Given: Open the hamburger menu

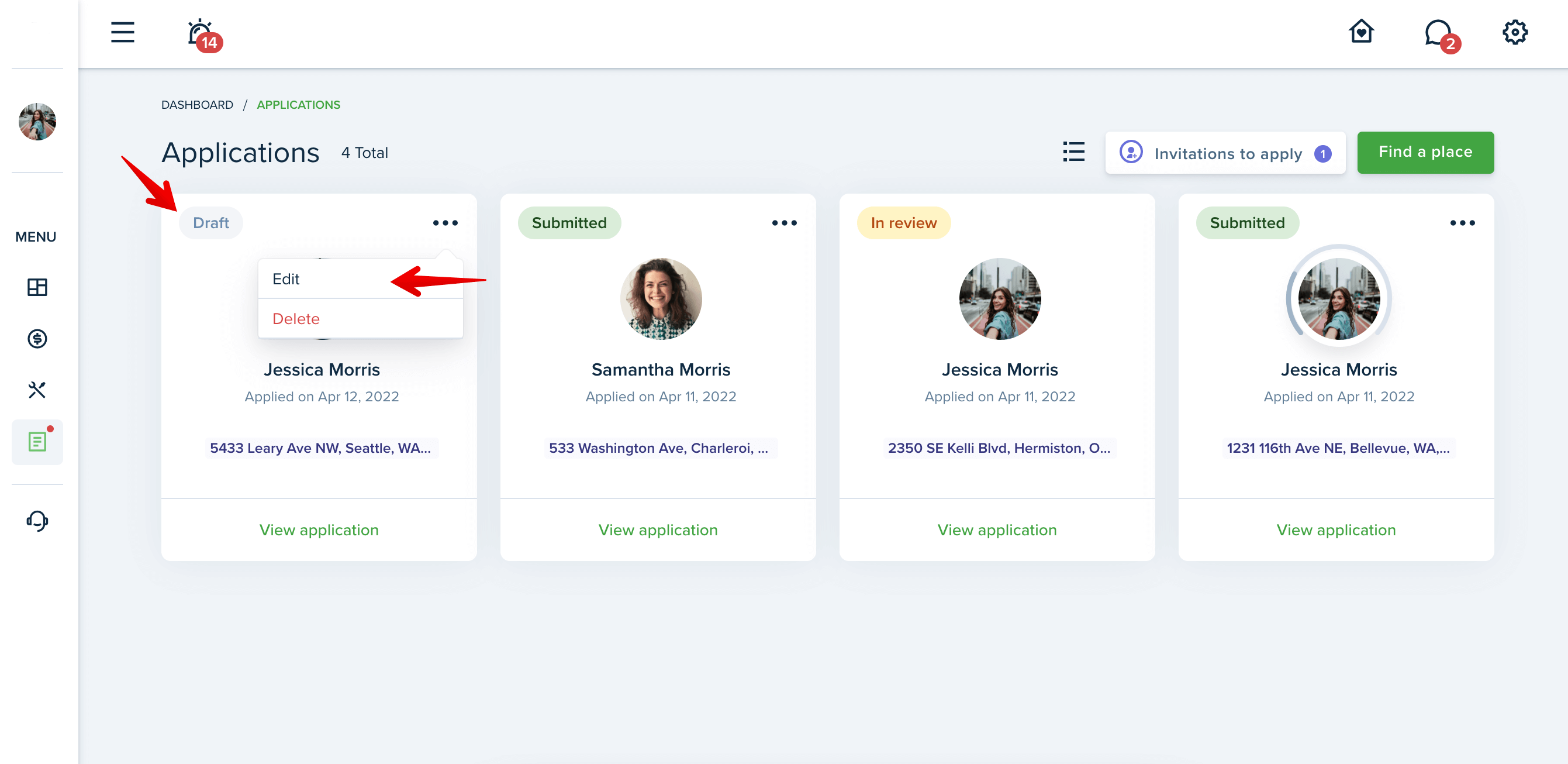Looking at the screenshot, I should (122, 32).
